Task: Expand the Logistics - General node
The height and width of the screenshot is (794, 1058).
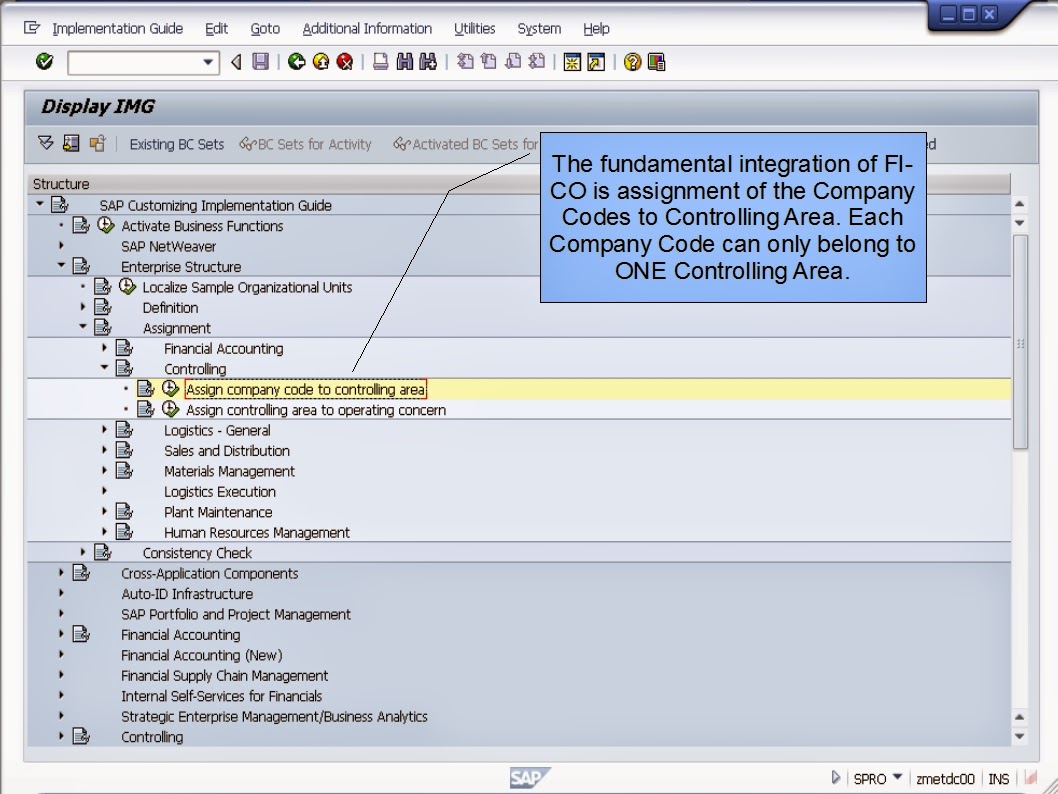Action: (x=104, y=430)
